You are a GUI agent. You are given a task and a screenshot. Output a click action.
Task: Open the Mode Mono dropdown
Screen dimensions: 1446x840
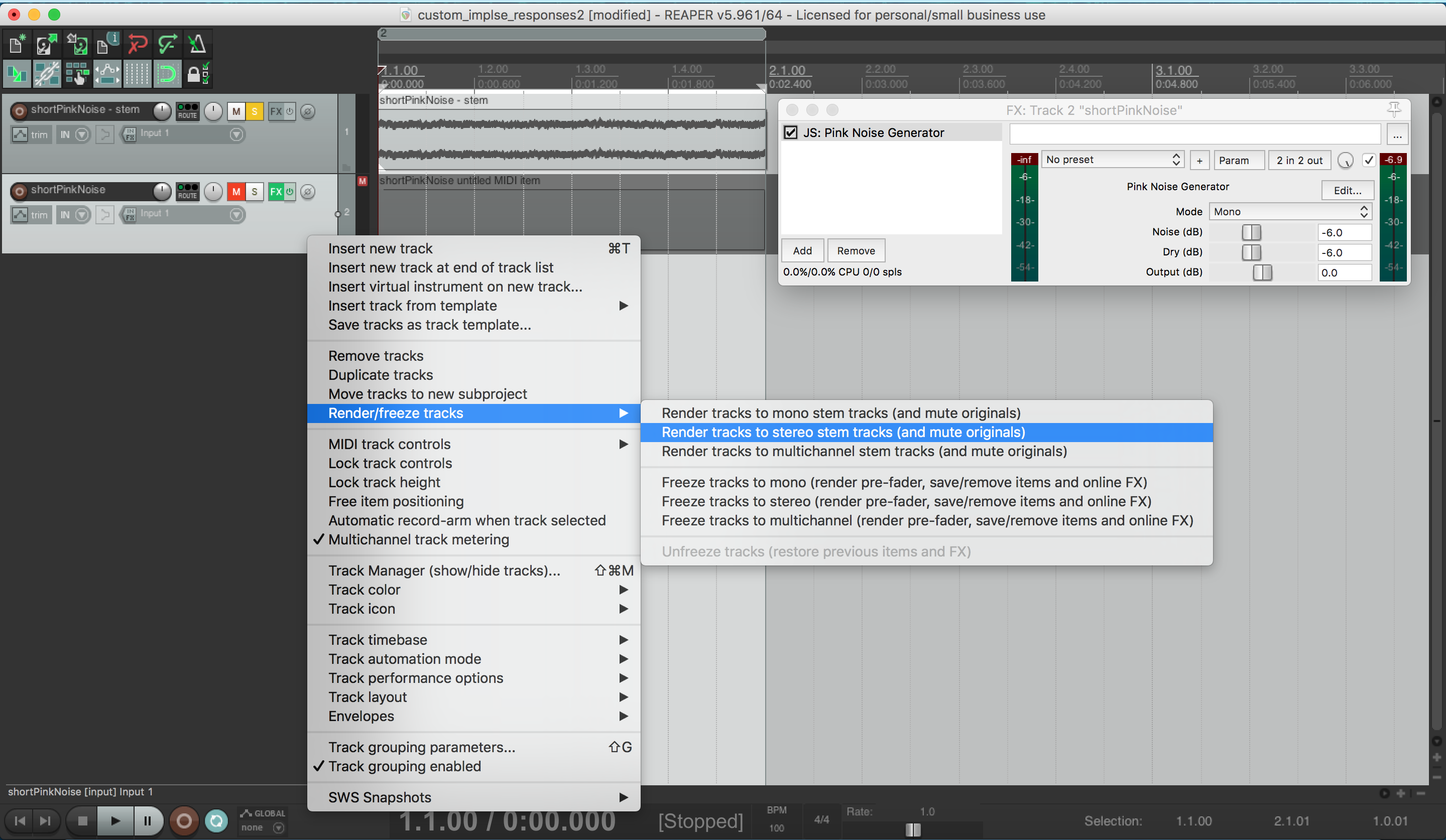(x=1290, y=212)
